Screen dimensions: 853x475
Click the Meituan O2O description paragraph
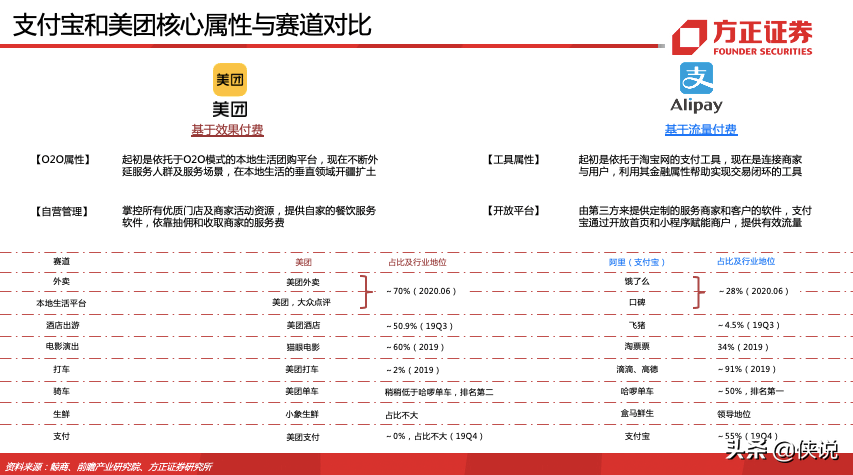pos(250,165)
